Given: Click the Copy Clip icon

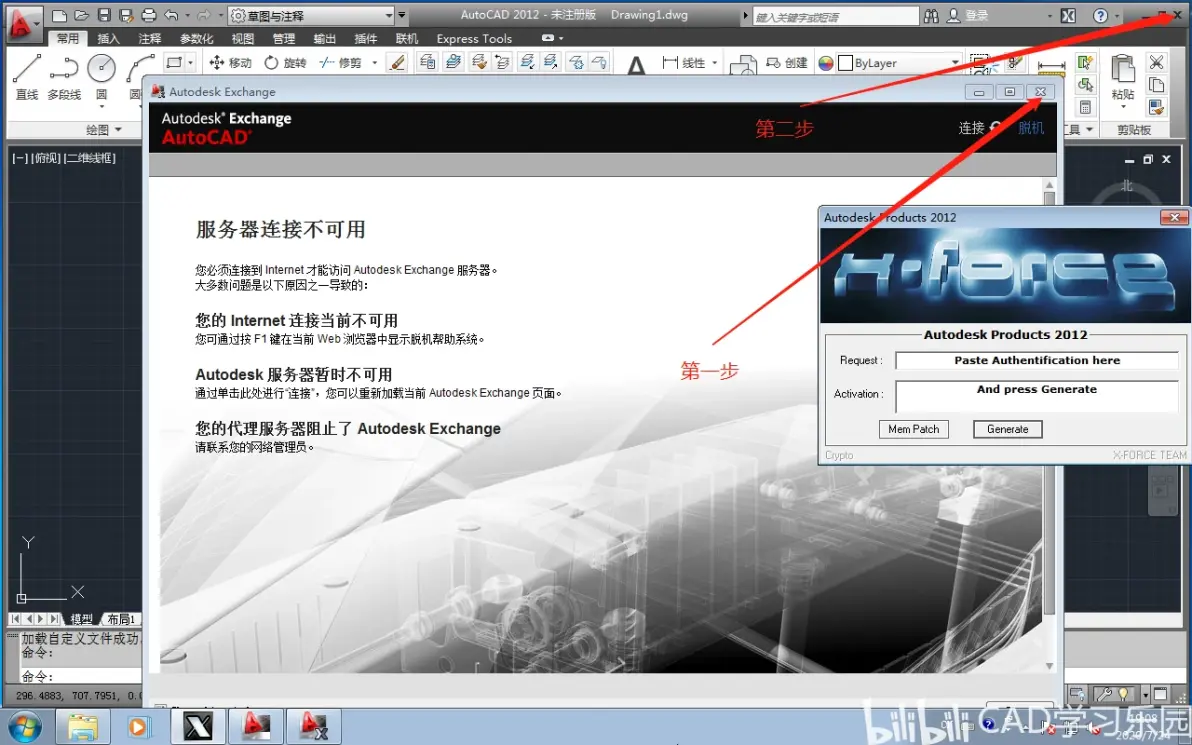Looking at the screenshot, I should 1156,84.
